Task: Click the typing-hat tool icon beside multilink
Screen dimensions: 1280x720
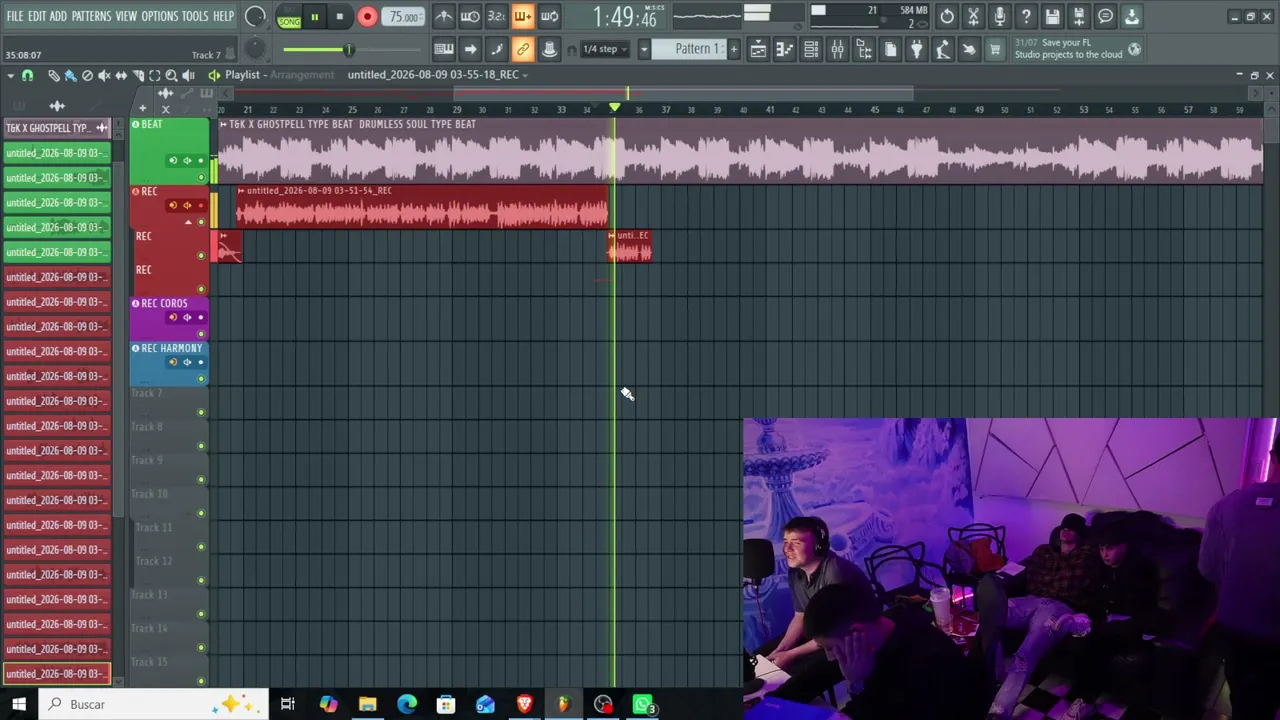Action: coord(549,49)
